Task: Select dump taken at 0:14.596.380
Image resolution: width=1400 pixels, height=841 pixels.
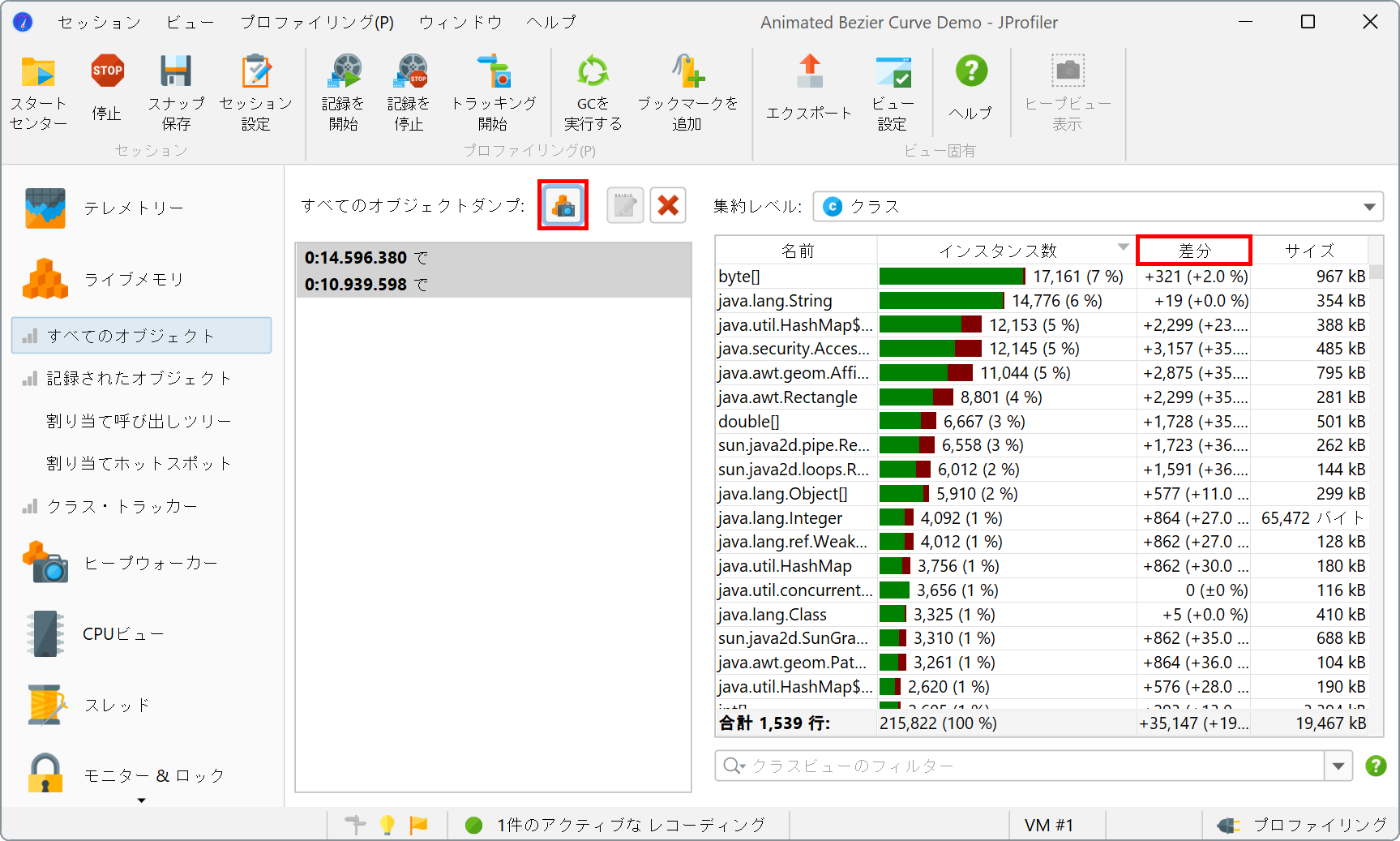Action: tap(494, 258)
